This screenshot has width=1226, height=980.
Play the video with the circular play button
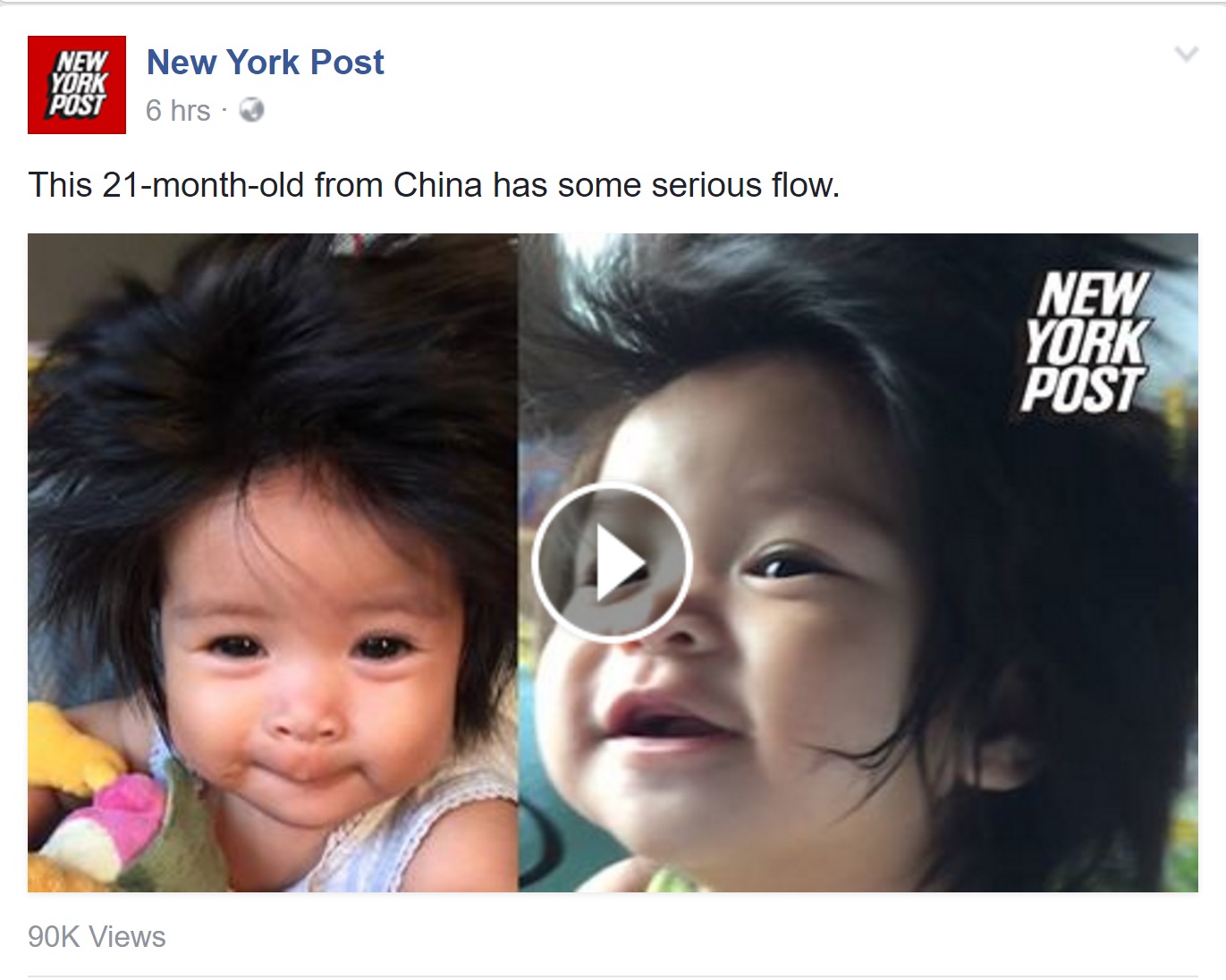pos(612,562)
